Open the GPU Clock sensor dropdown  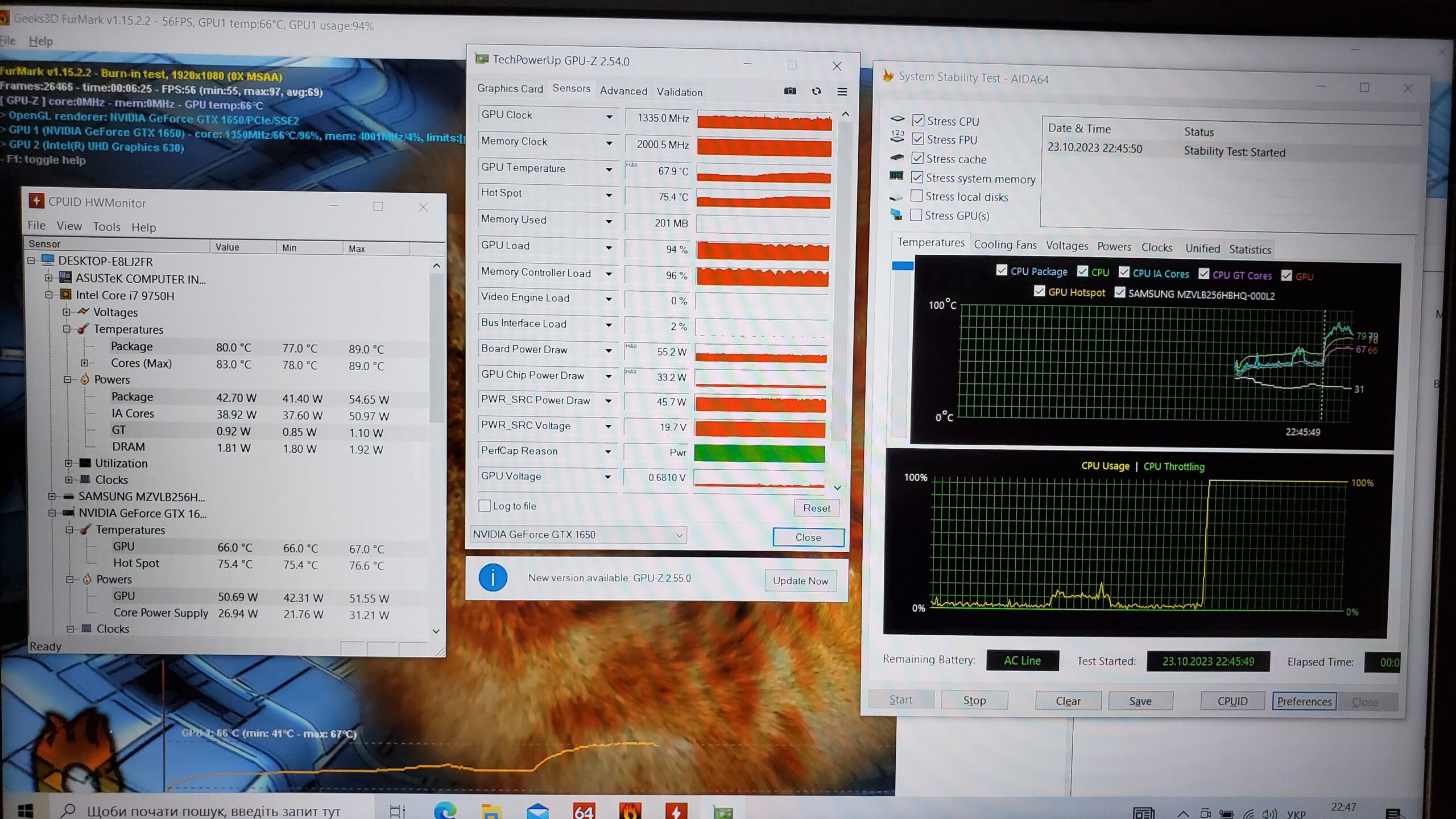(x=609, y=117)
